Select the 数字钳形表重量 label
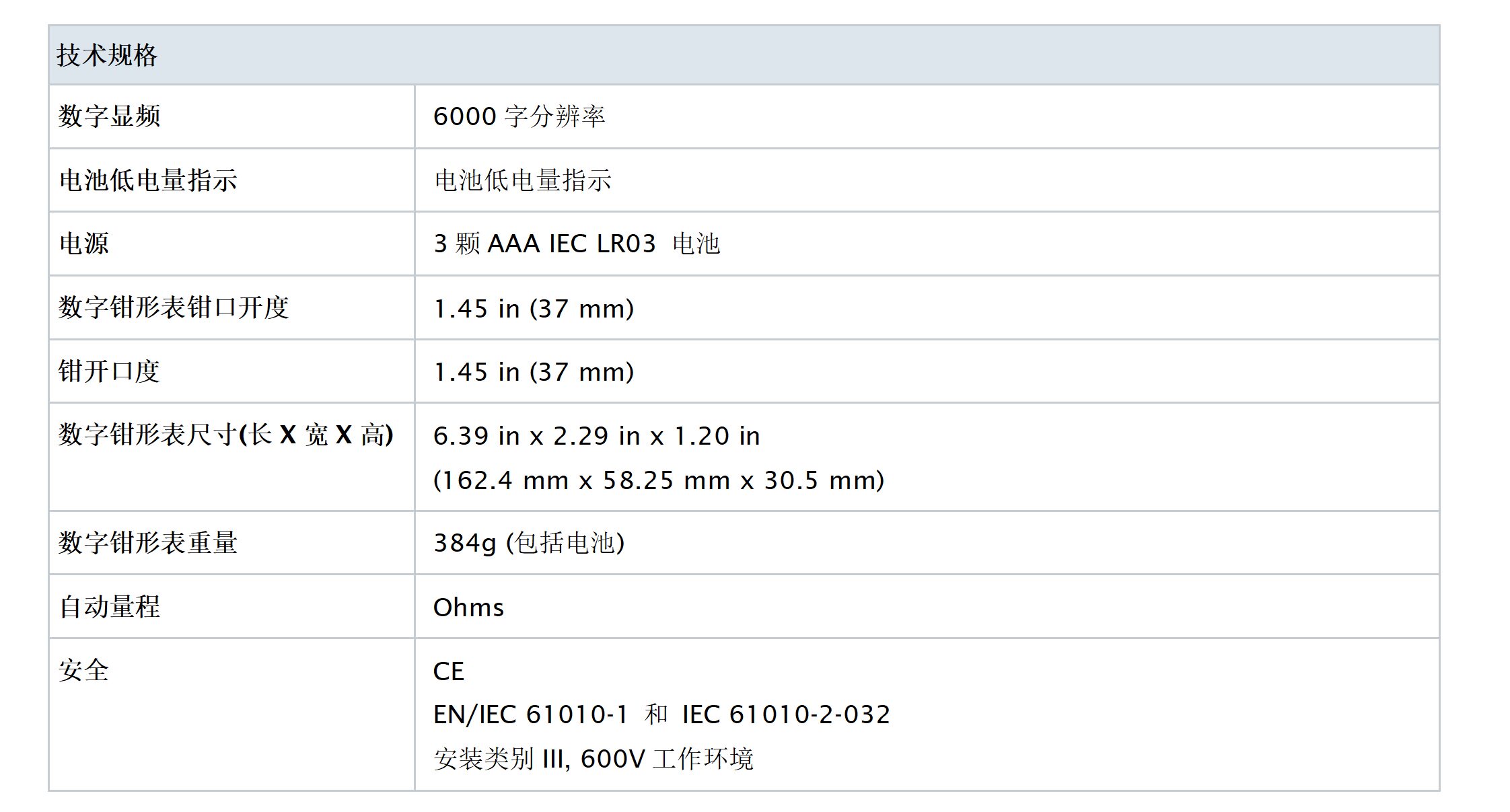1510x812 pixels. point(148,543)
